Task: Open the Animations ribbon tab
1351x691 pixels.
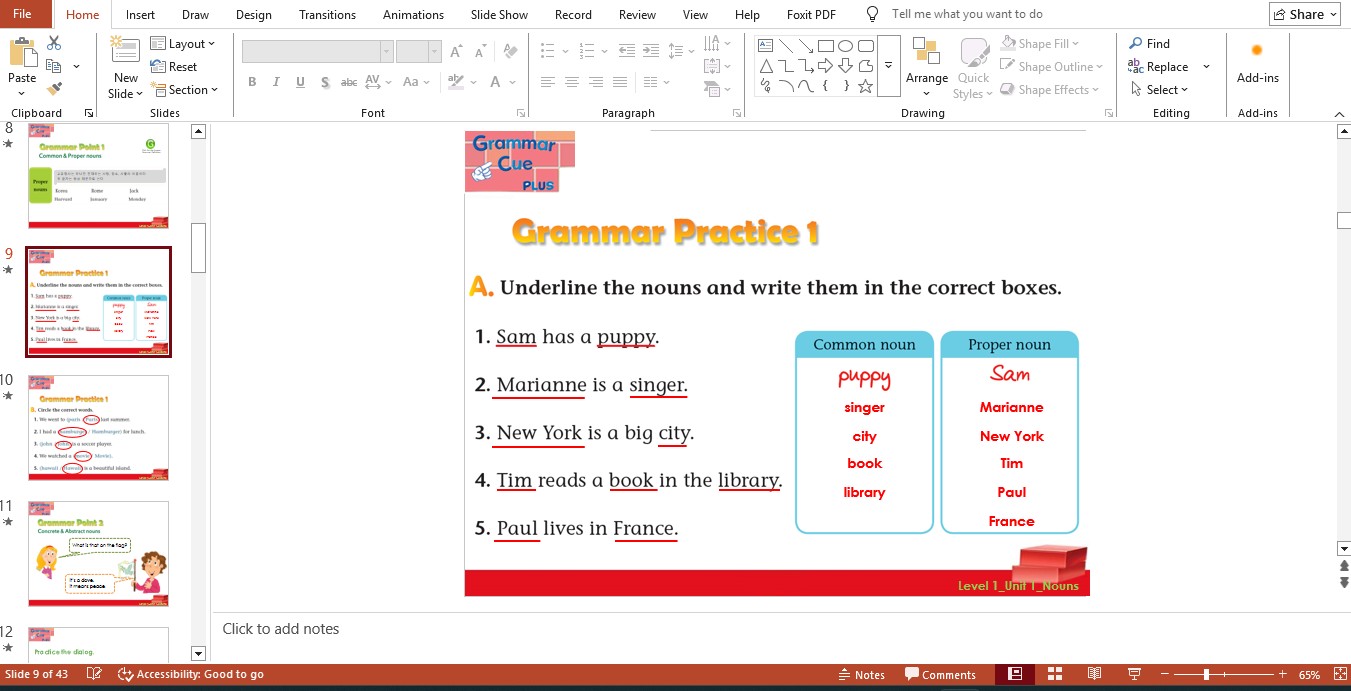Action: tap(413, 15)
